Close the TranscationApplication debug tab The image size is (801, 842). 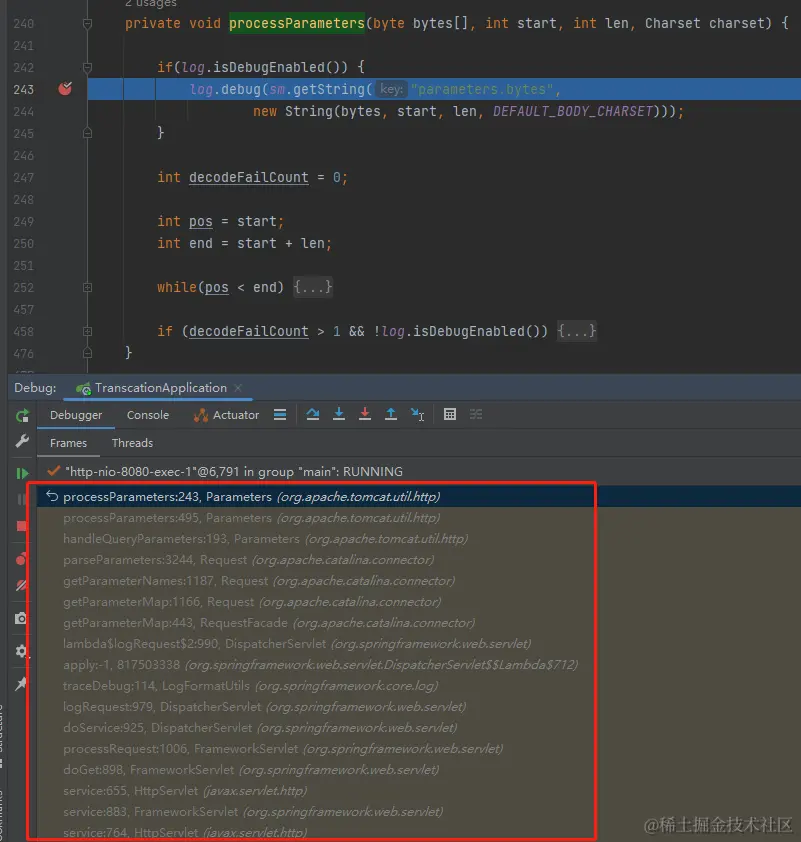238,388
